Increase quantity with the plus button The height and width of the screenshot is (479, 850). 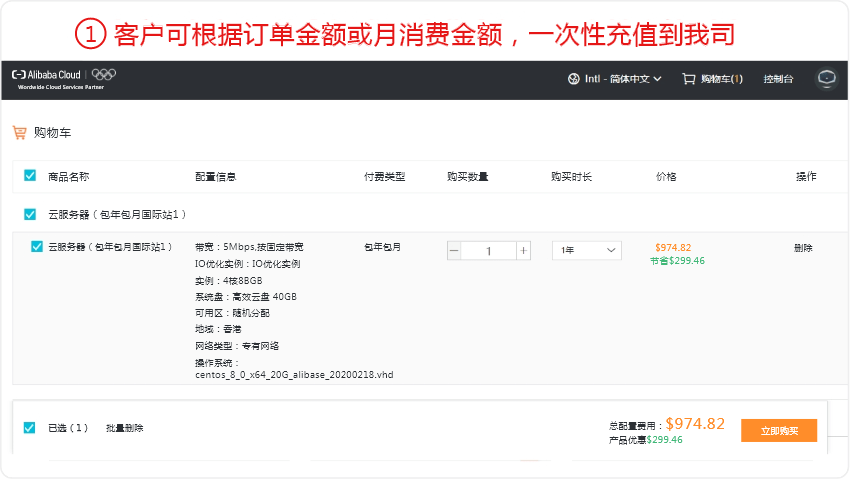[x=522, y=250]
